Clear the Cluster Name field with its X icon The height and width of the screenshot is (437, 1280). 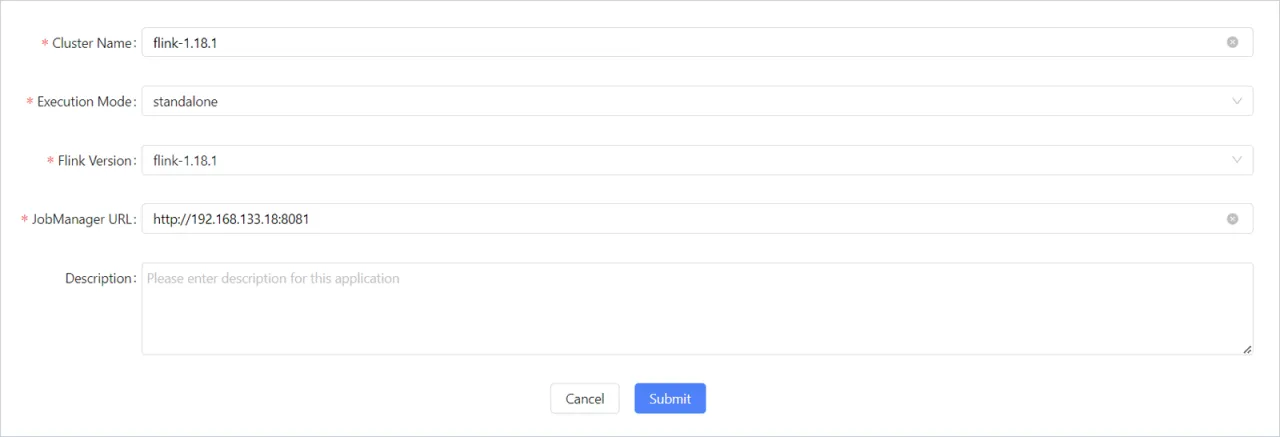click(1232, 42)
